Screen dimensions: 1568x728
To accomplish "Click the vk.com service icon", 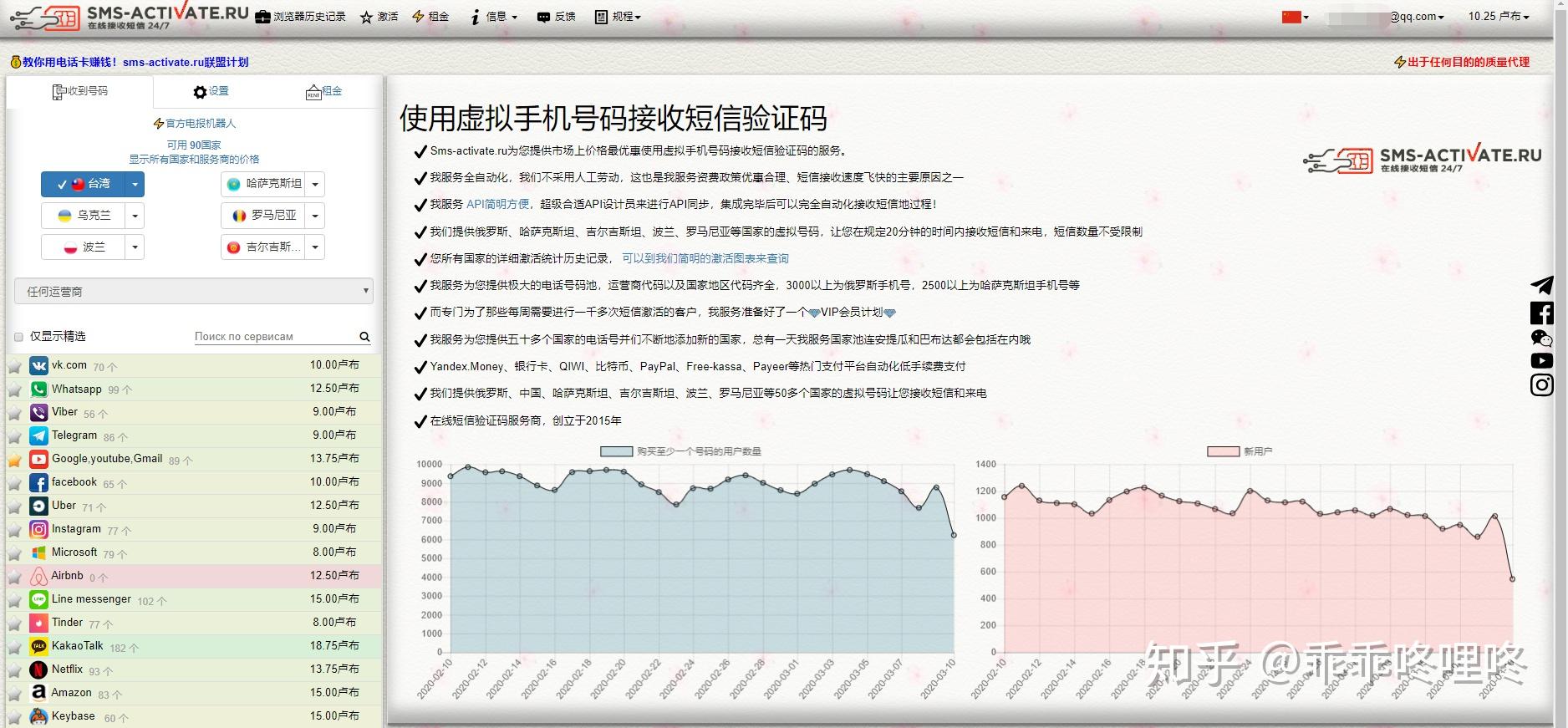I will click(38, 366).
